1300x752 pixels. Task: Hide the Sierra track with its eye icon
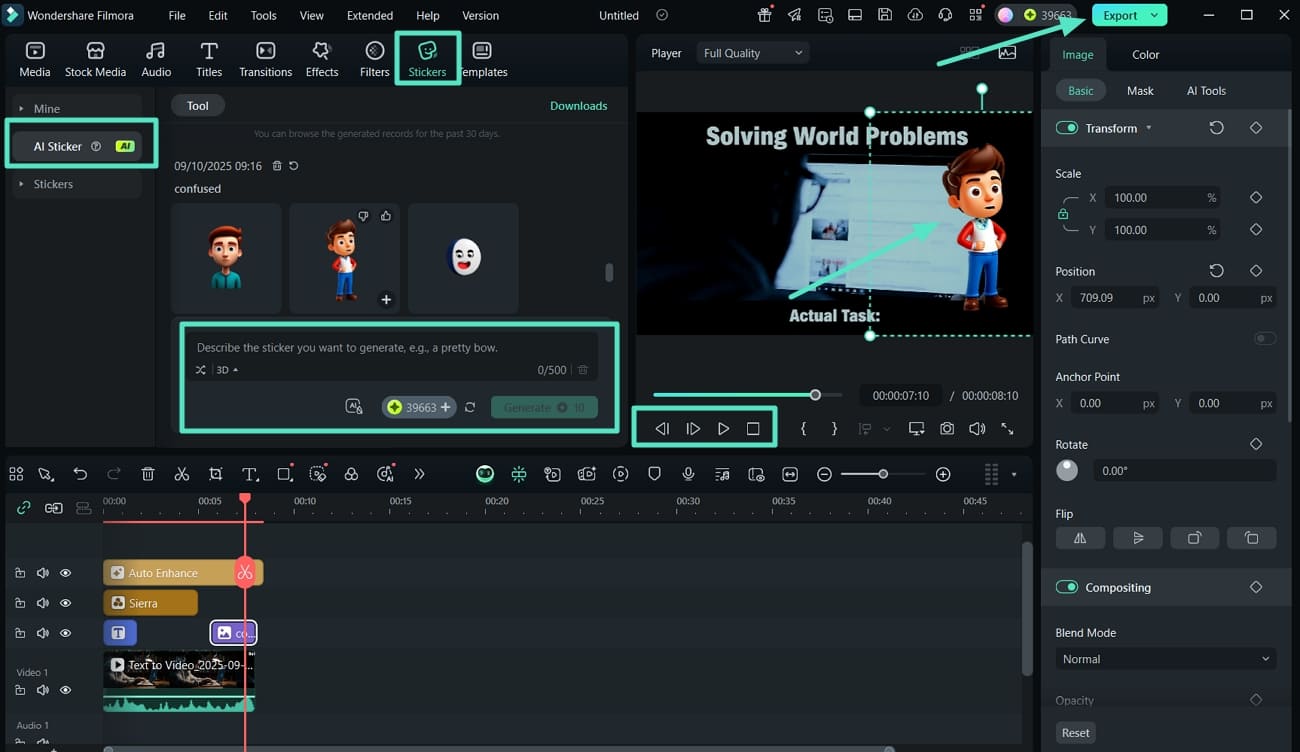tap(66, 603)
